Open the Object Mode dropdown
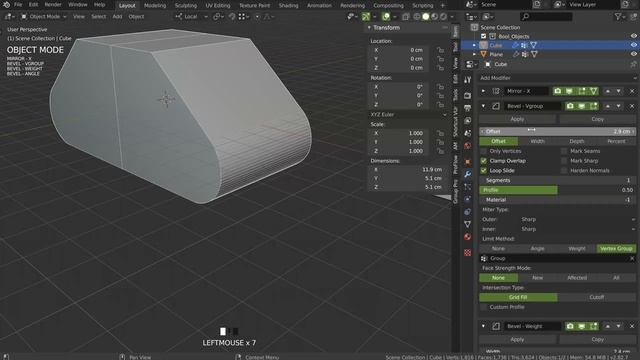The width and height of the screenshot is (640, 360). pos(43,17)
